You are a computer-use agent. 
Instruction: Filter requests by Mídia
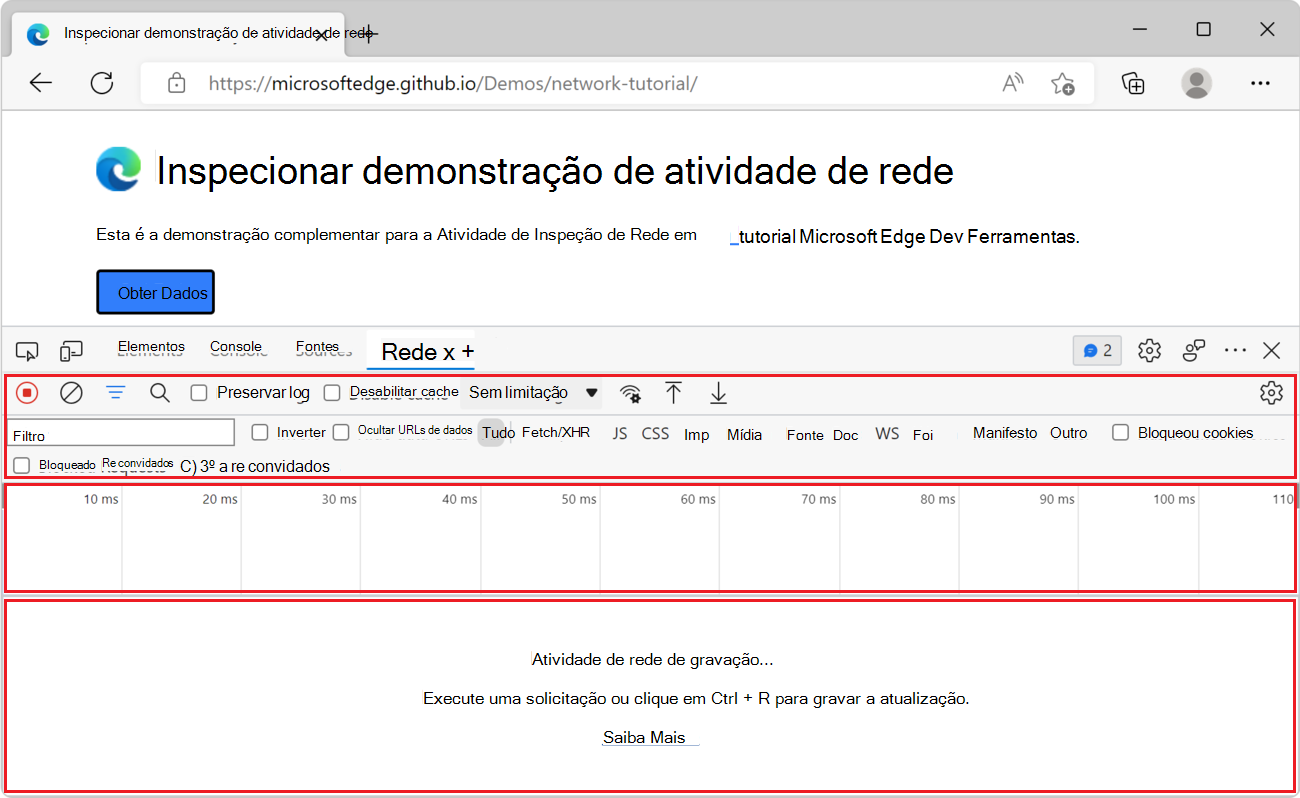point(744,435)
